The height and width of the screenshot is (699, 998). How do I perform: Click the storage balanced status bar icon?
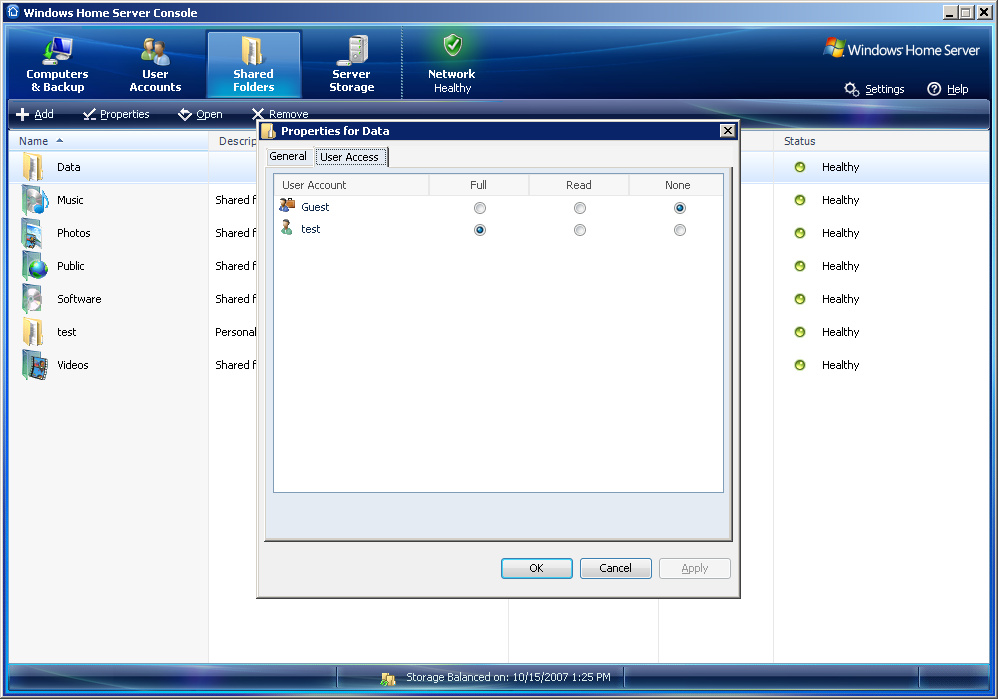pos(388,679)
